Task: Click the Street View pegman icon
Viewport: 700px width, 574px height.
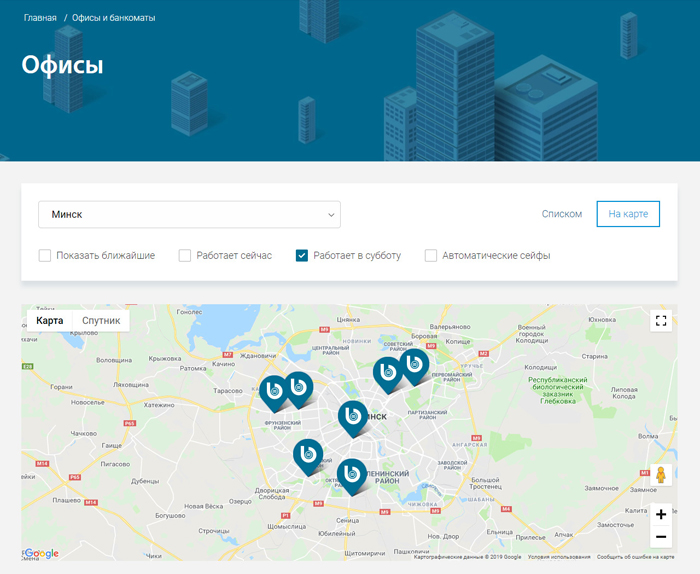Action: pyautogui.click(x=660, y=475)
